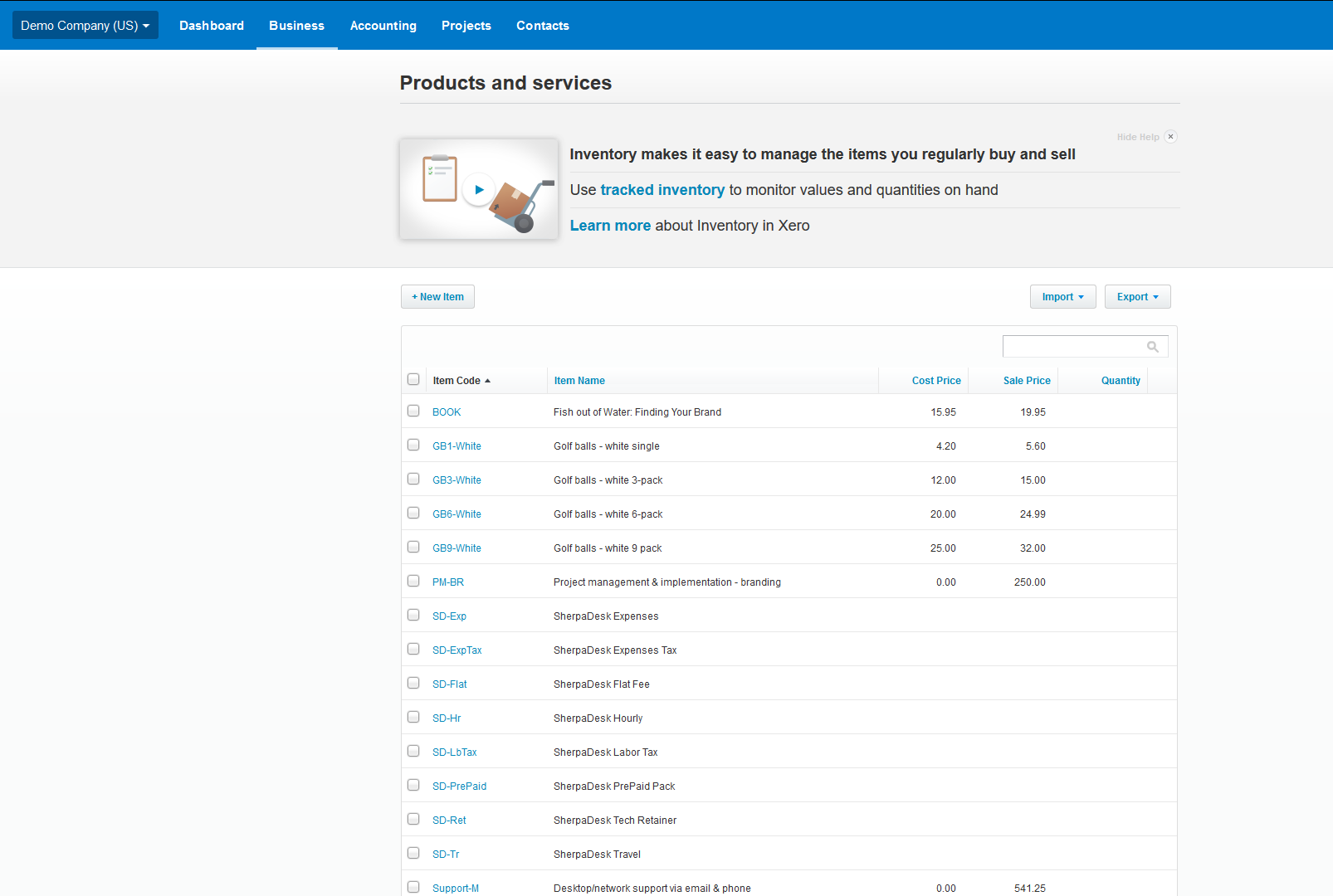The height and width of the screenshot is (896, 1333).
Task: Expand the Export dropdown menu
Action: point(1137,297)
